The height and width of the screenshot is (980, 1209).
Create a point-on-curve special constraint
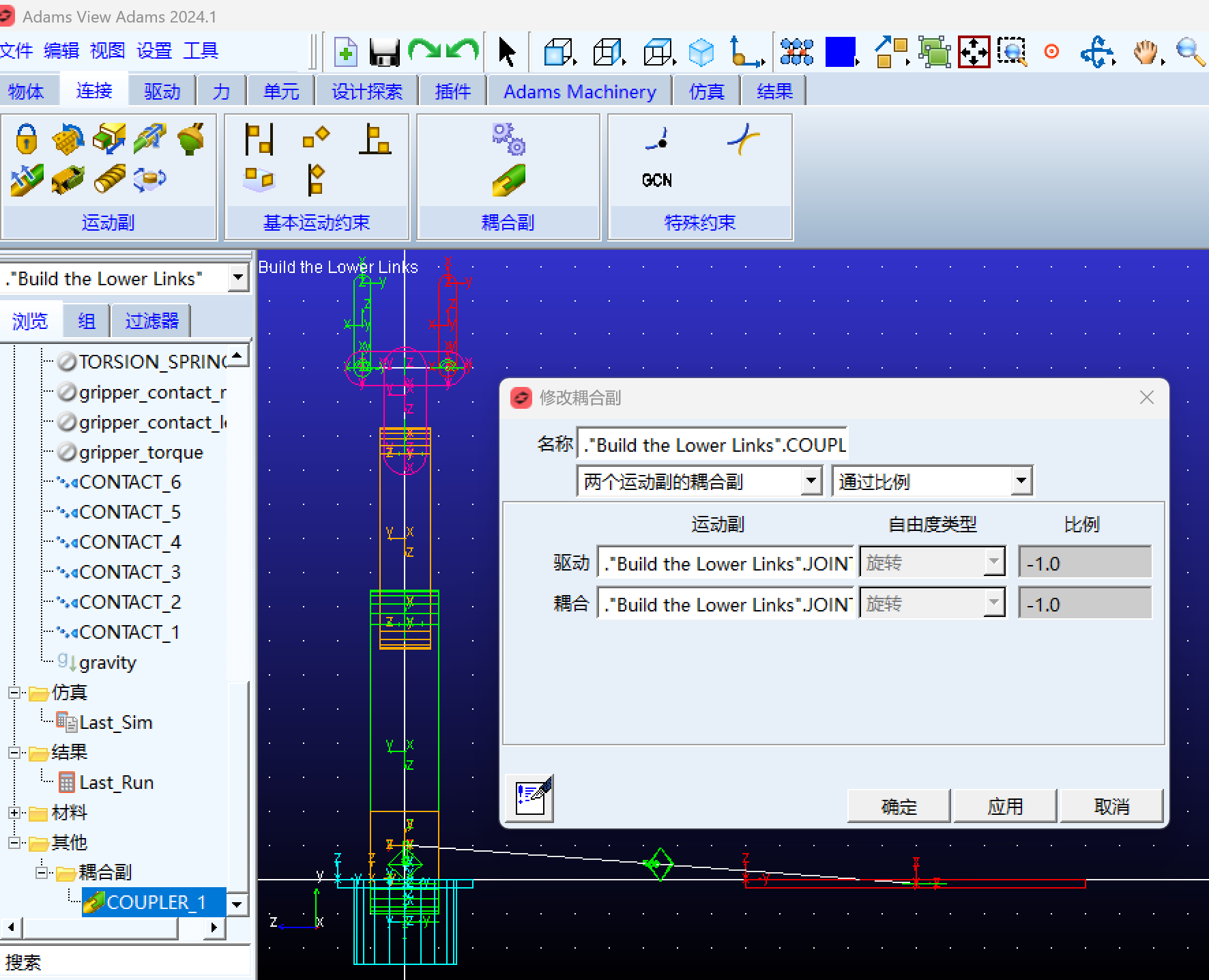click(658, 139)
